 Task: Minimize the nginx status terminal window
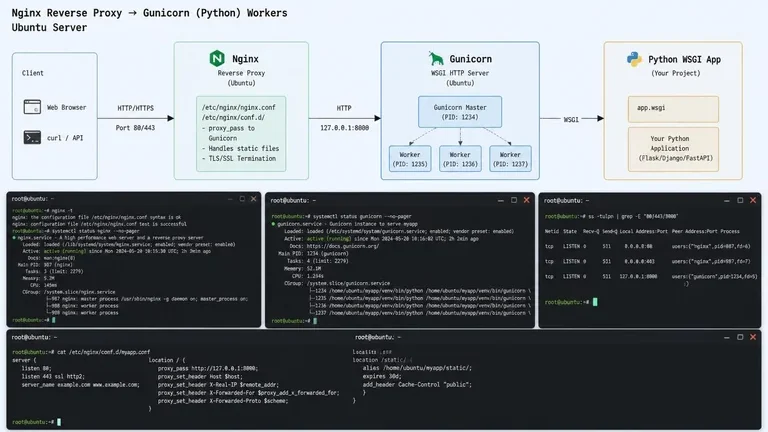tap(230, 199)
